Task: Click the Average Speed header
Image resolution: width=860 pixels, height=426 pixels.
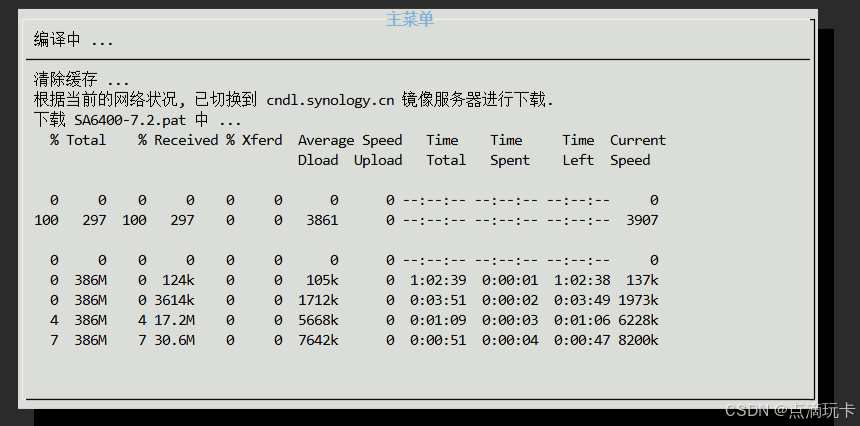Action: [350, 140]
